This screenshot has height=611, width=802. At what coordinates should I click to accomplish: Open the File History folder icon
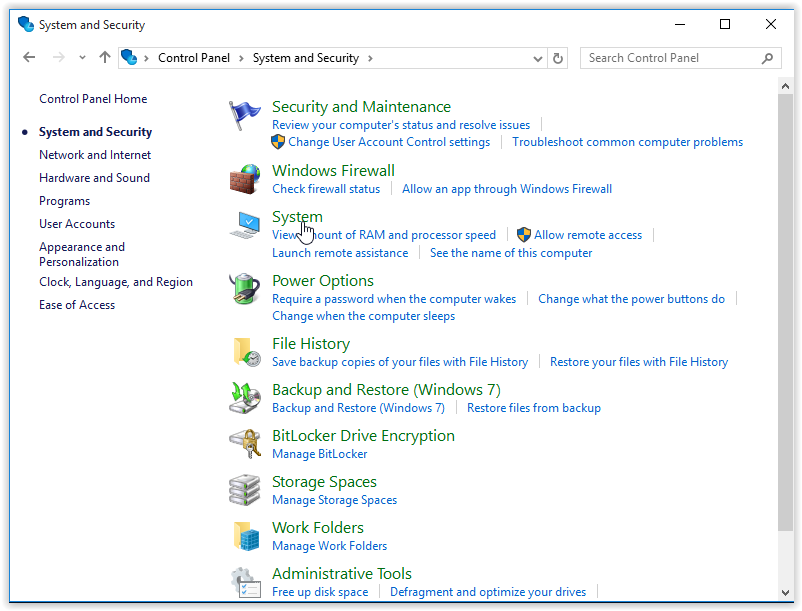pos(247,352)
